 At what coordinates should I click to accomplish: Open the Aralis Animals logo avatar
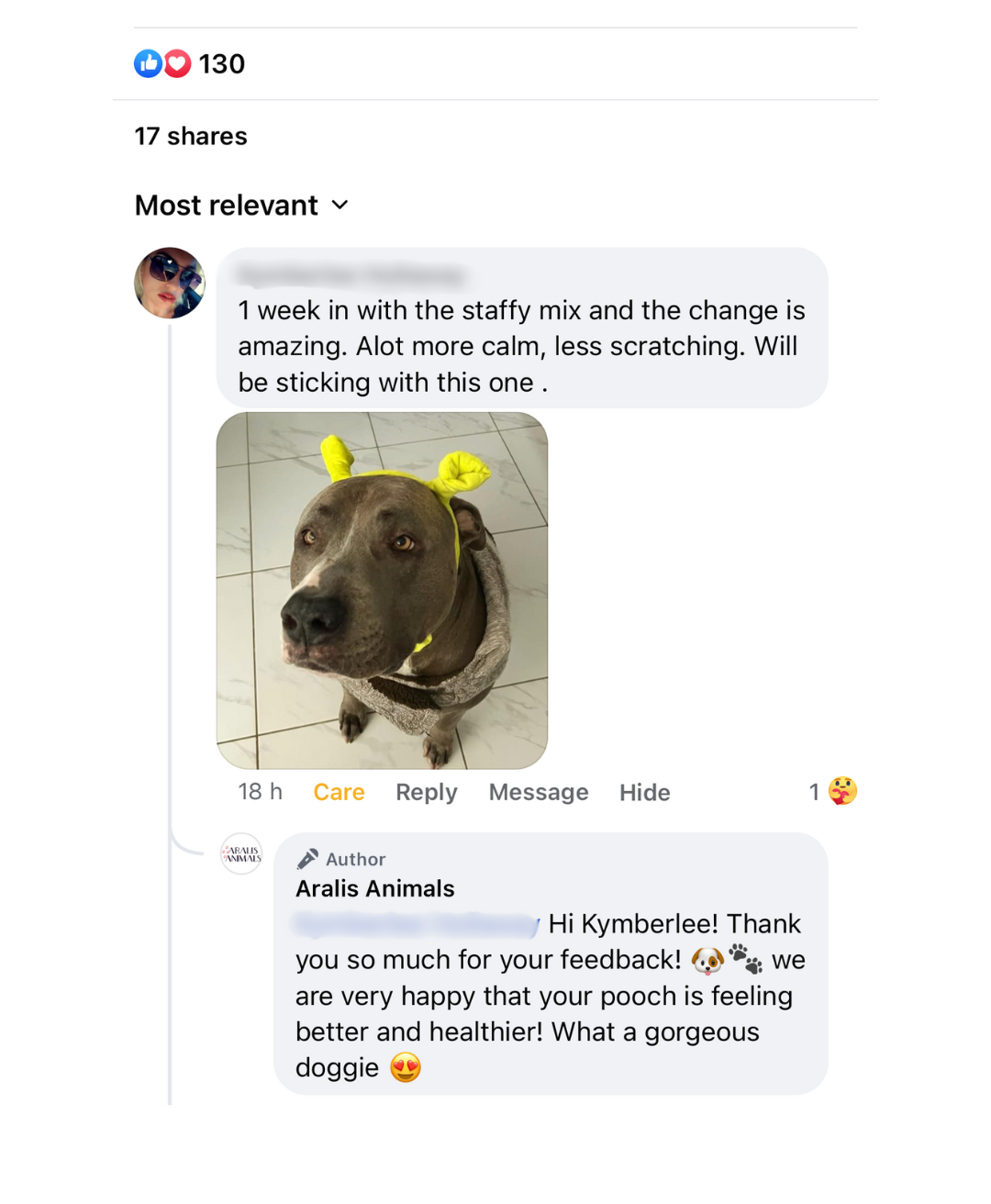[241, 854]
